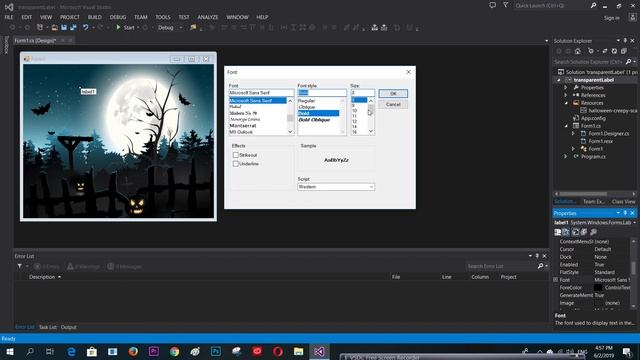Open Firefox from the taskbar
640x360 pixels.
[133, 351]
